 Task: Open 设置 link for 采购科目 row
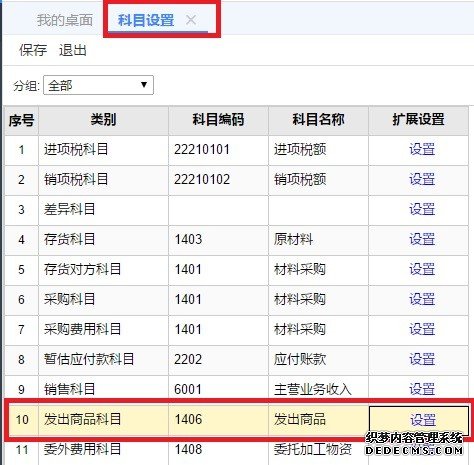pyautogui.click(x=422, y=299)
